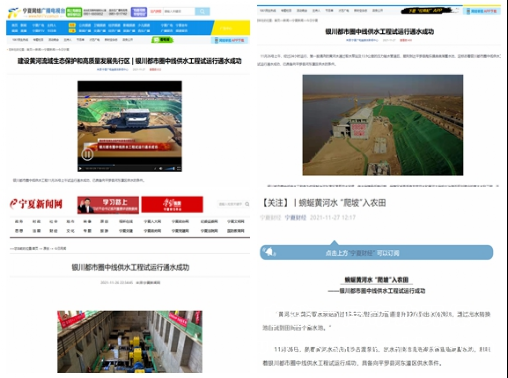
Task: Mute the video using speaker icon
Action: (x=161, y=169)
